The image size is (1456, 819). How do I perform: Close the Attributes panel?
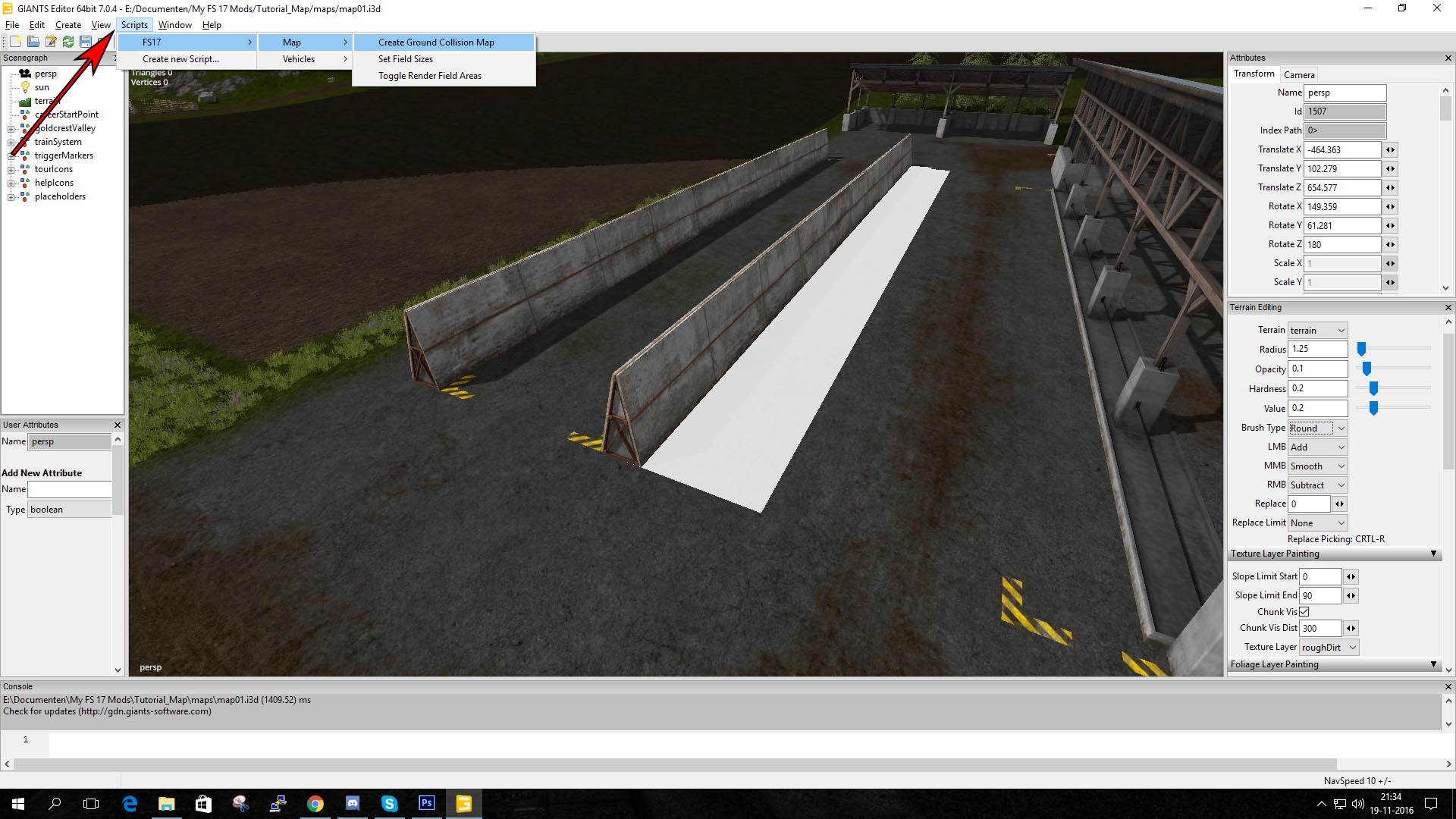click(x=1448, y=58)
